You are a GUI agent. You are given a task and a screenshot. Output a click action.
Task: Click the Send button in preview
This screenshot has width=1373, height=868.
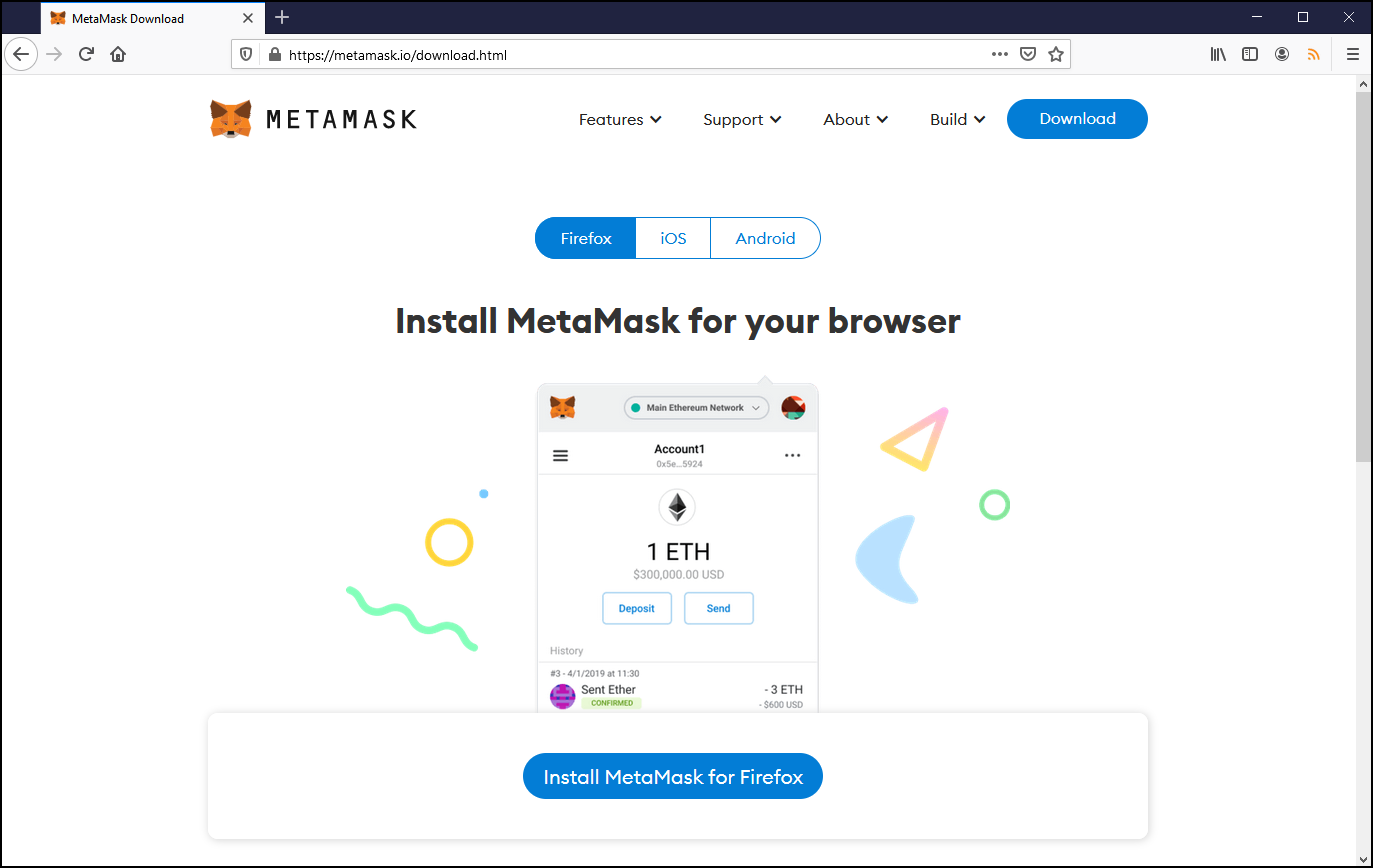point(719,608)
